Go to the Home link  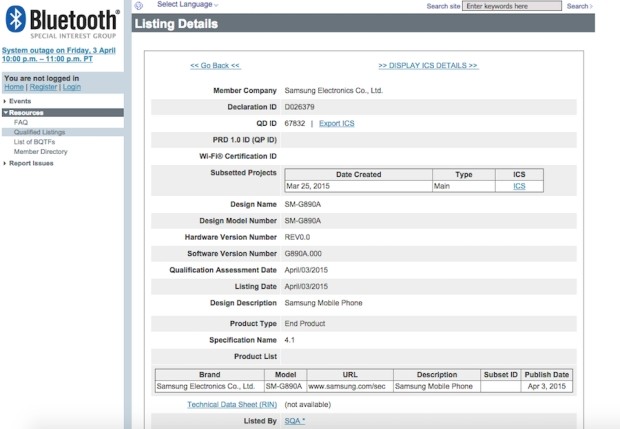tap(13, 87)
